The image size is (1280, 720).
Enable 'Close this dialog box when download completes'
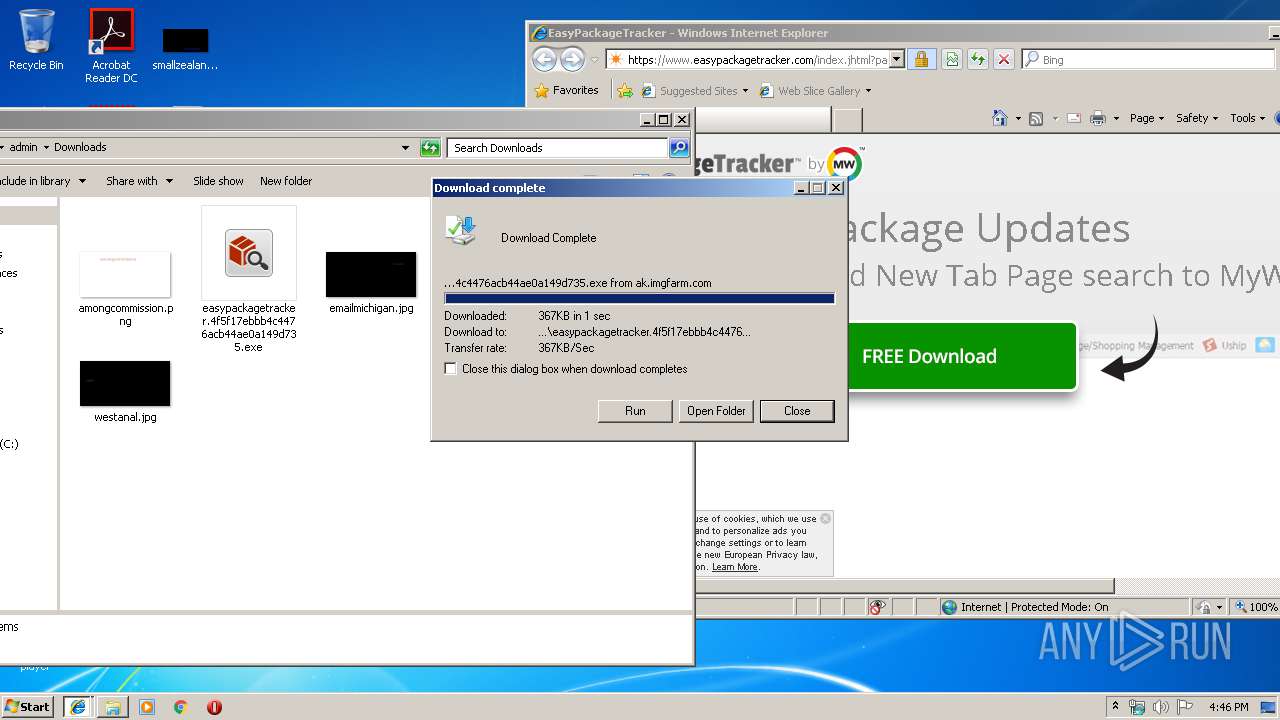coord(451,369)
